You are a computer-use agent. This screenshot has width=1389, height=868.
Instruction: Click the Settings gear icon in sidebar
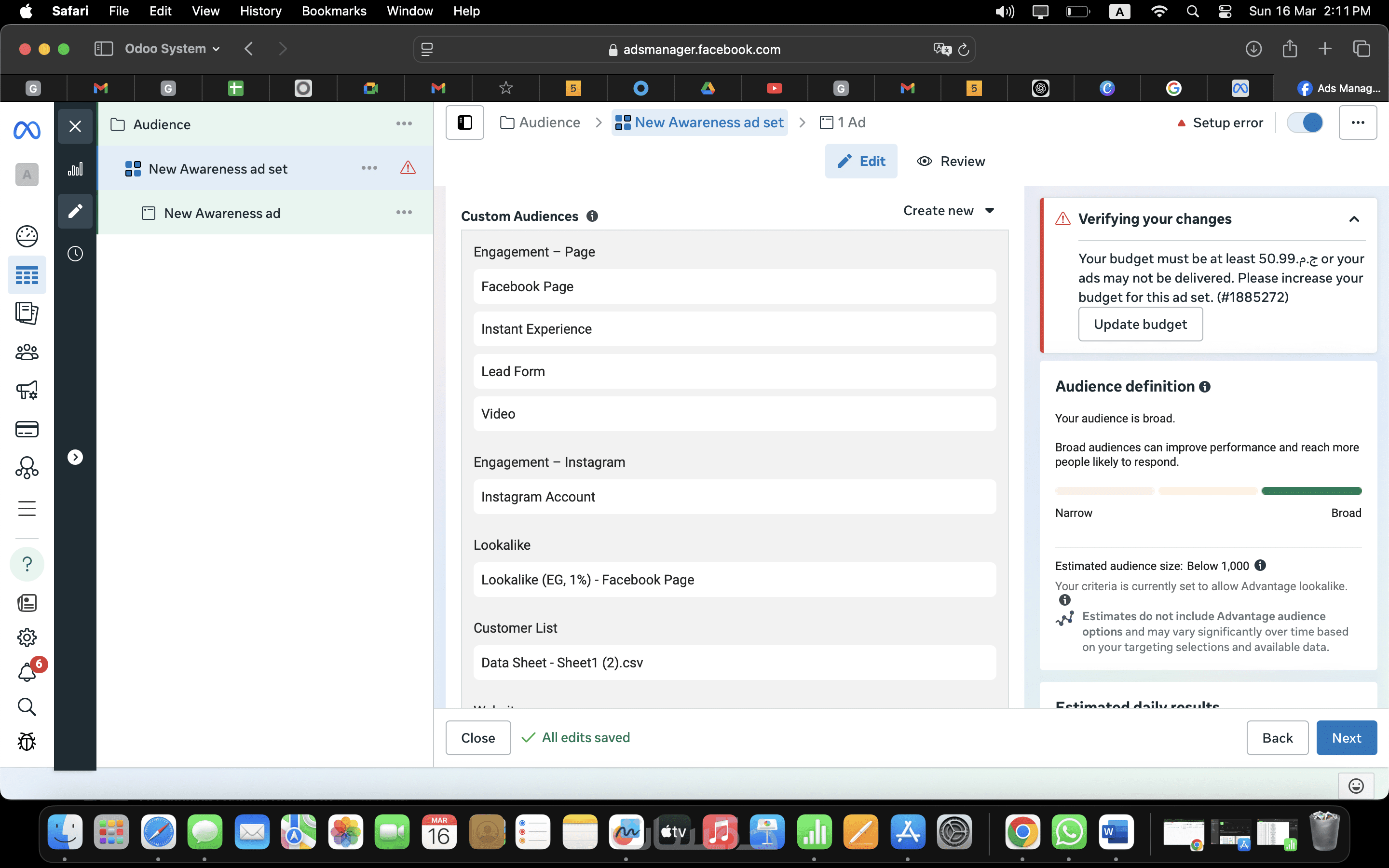tap(27, 637)
